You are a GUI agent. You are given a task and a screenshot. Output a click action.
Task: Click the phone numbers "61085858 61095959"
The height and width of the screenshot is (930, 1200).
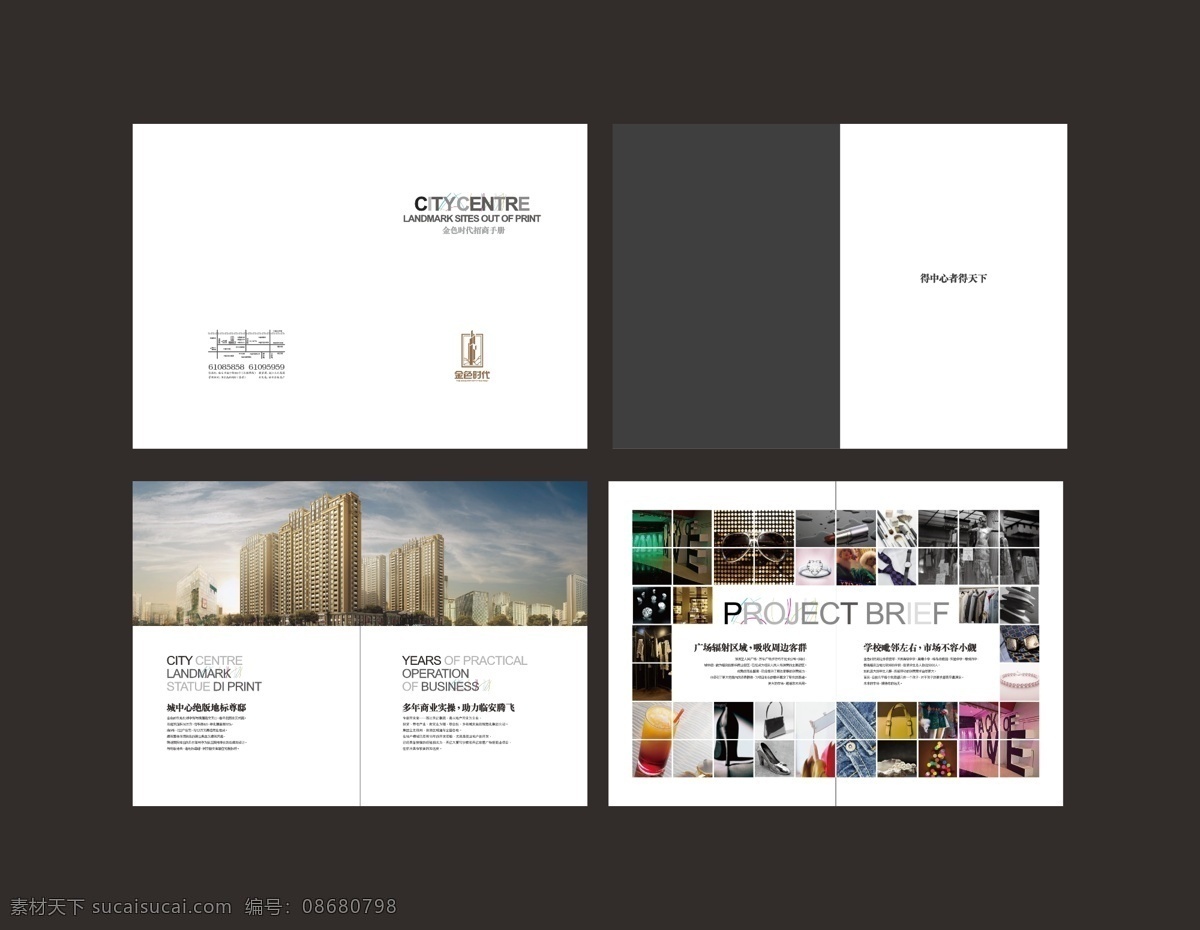click(x=246, y=367)
